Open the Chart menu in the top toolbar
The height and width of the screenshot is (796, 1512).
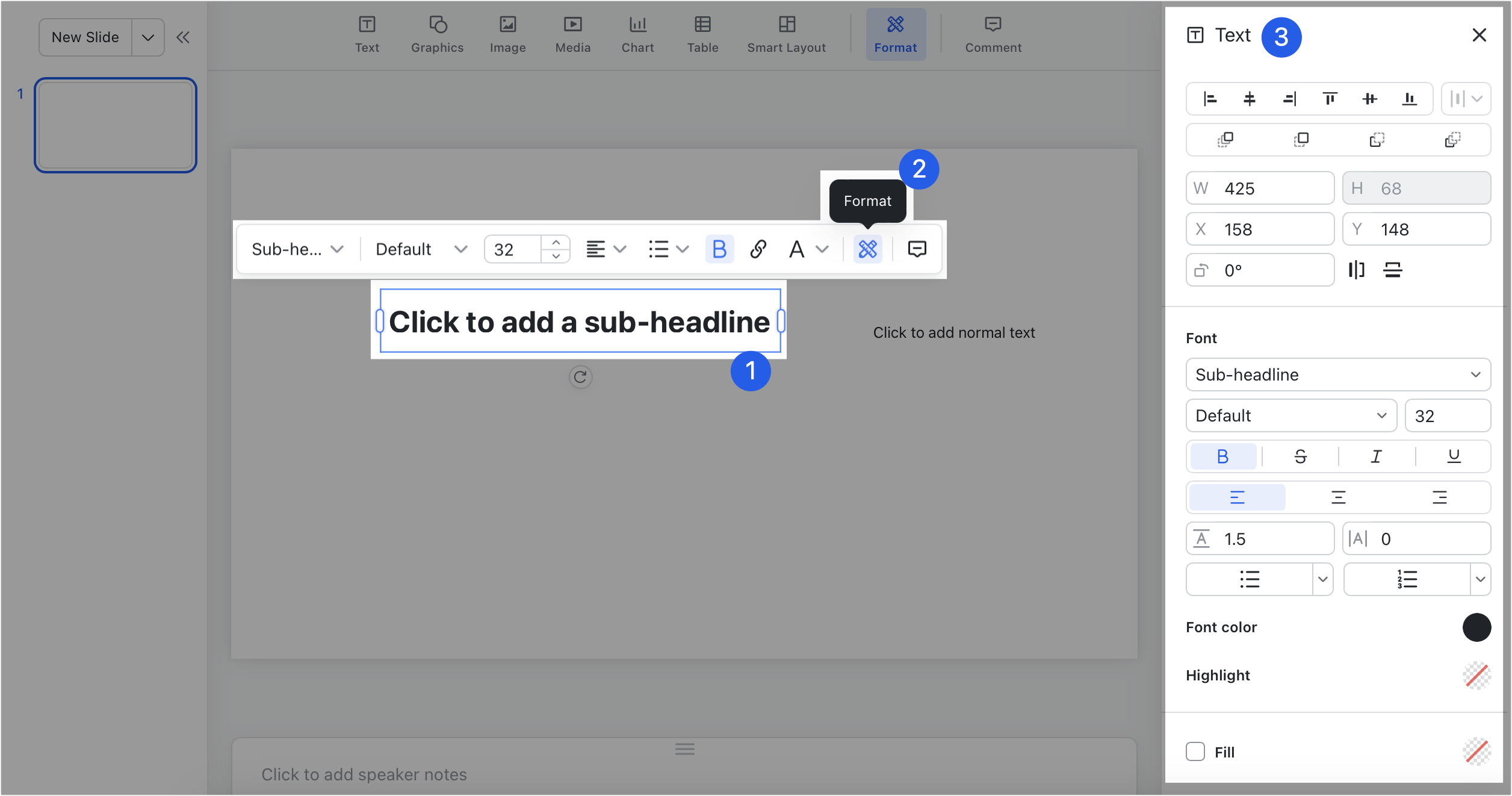637,34
